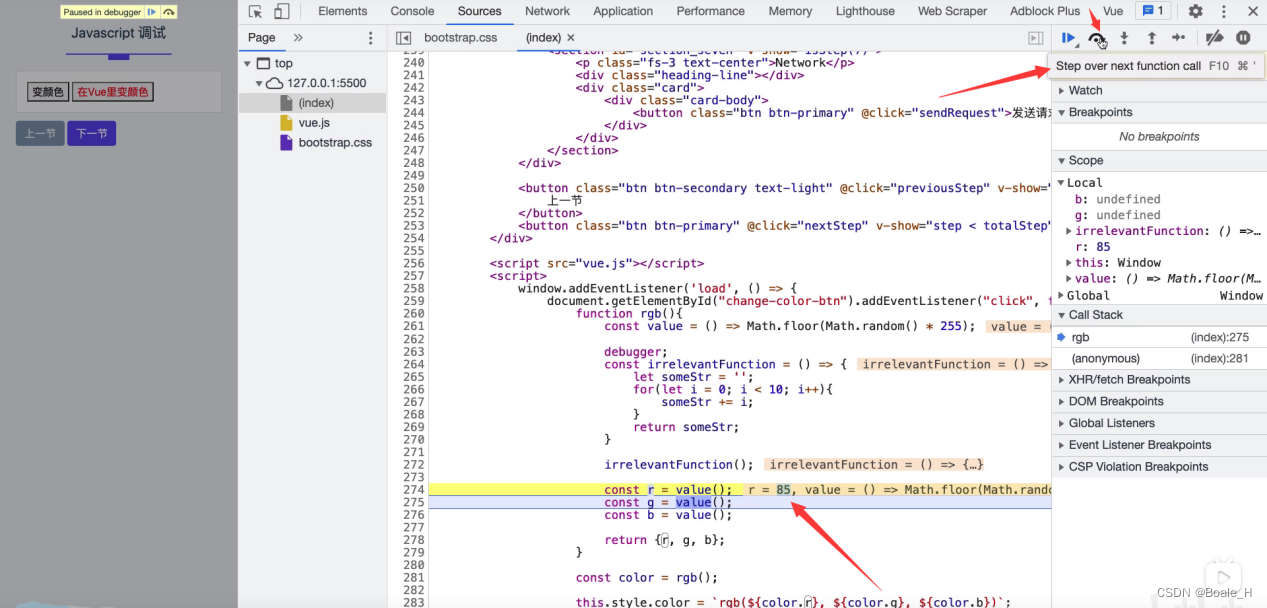The height and width of the screenshot is (608, 1267).
Task: Open the Lighthouse tab
Action: [x=865, y=11]
